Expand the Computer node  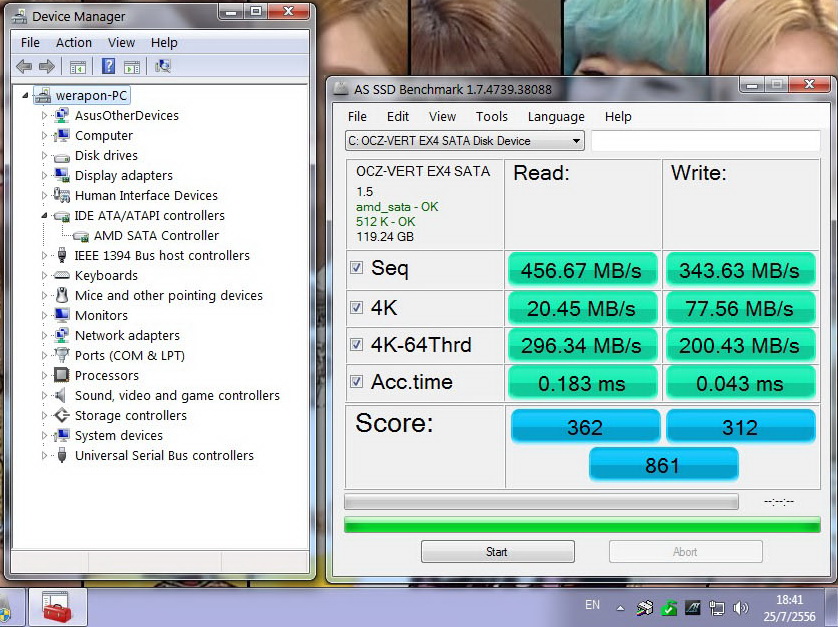tap(44, 136)
